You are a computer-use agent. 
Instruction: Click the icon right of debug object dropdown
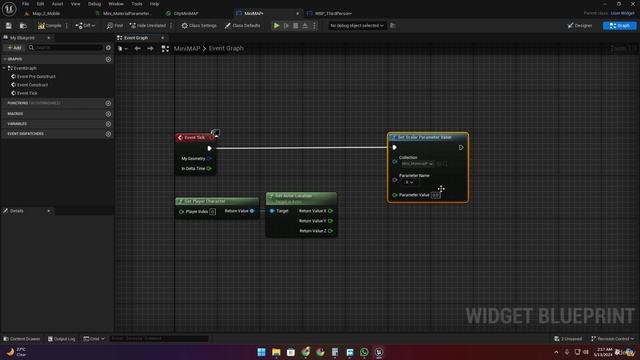(393, 25)
